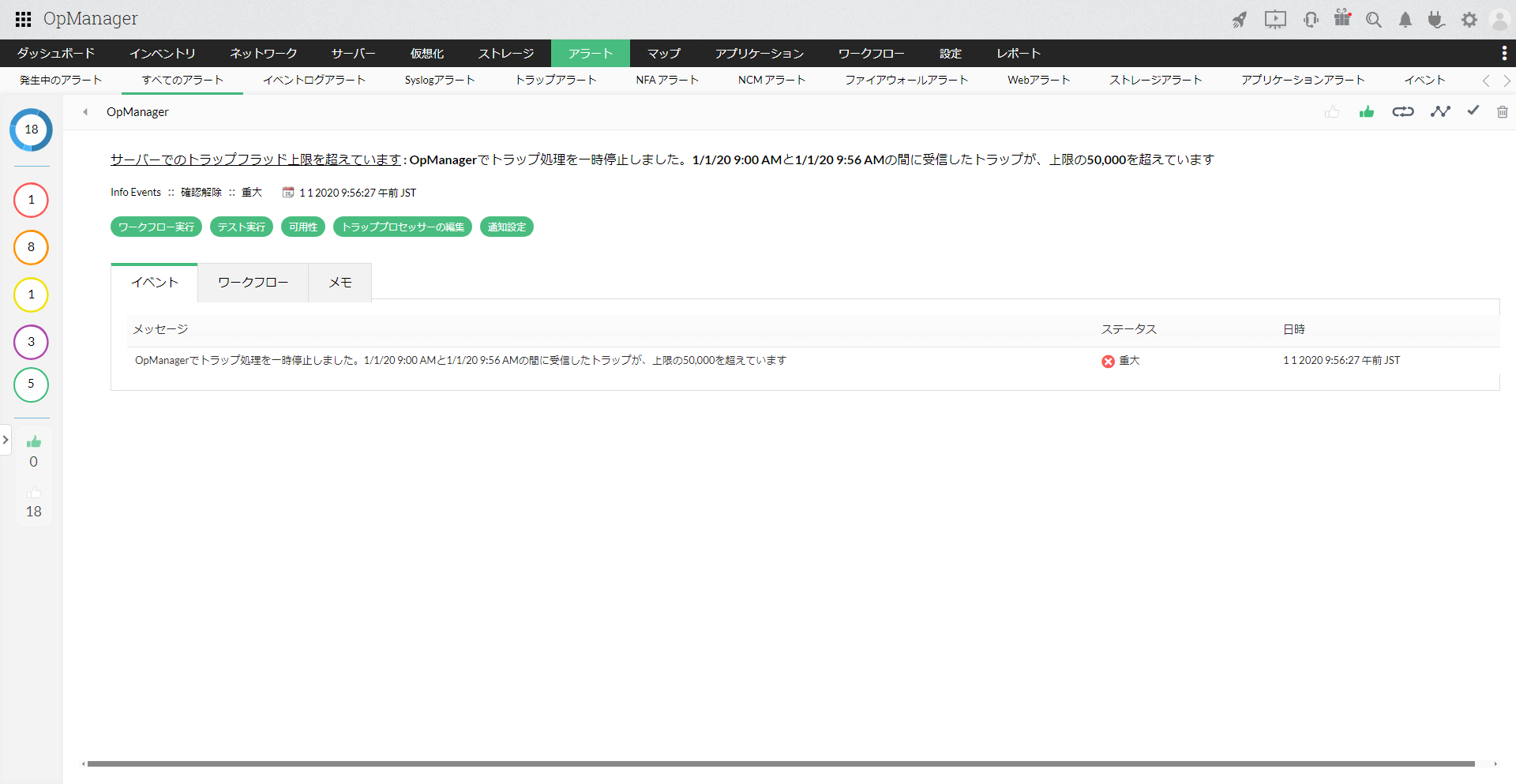This screenshot has width=1516, height=784.
Task: Contact support via the headset icon
Action: point(1311,20)
